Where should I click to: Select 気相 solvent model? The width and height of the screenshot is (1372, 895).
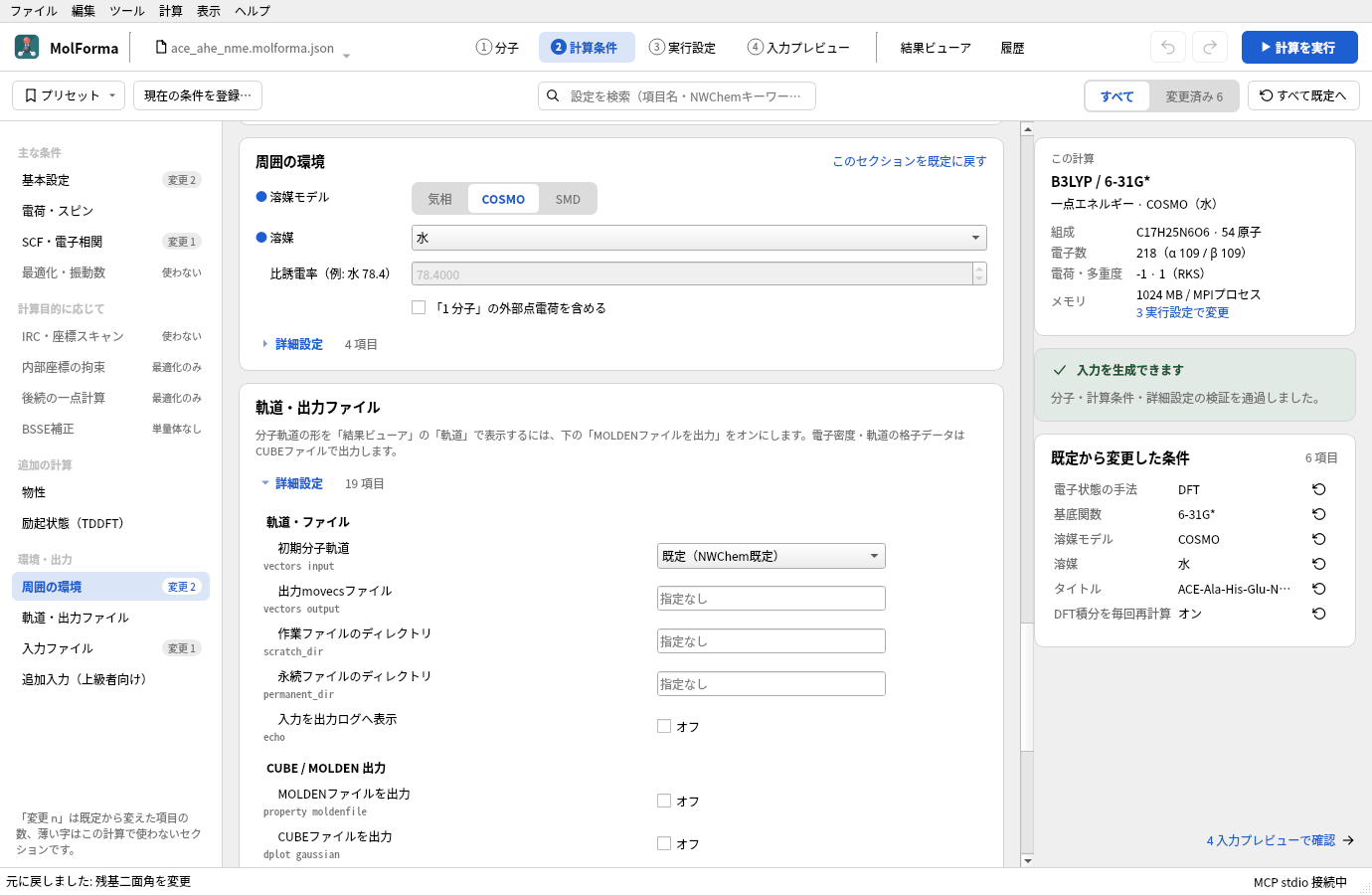440,199
